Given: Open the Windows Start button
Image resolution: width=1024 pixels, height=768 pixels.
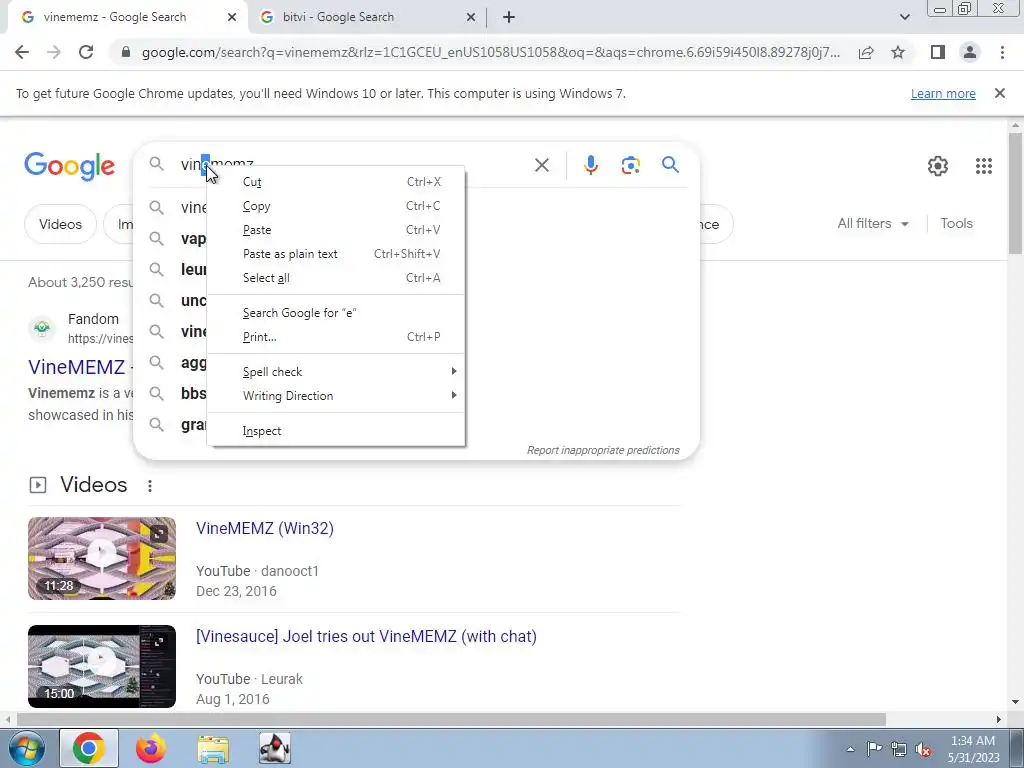Looking at the screenshot, I should tap(26, 748).
